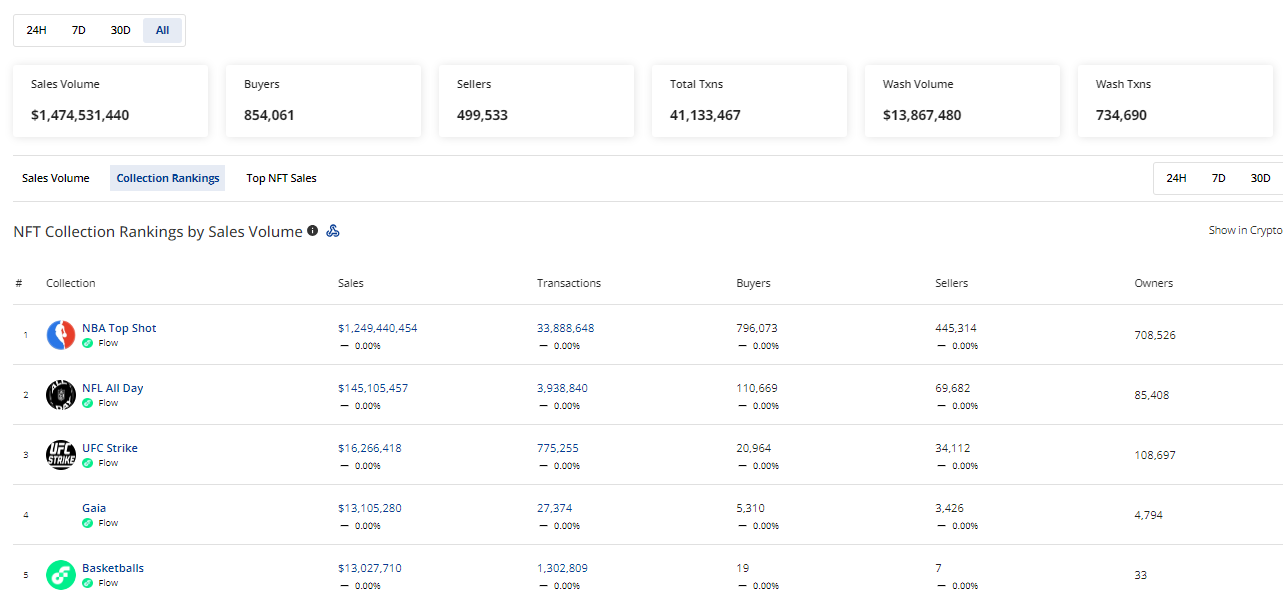Screen dimensions: 1283x596
Task: Open the Collection Rankings tab
Action: point(168,178)
